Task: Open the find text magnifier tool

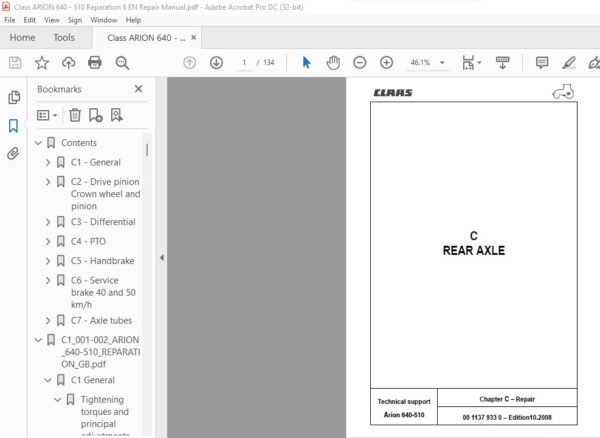Action: pos(122,63)
